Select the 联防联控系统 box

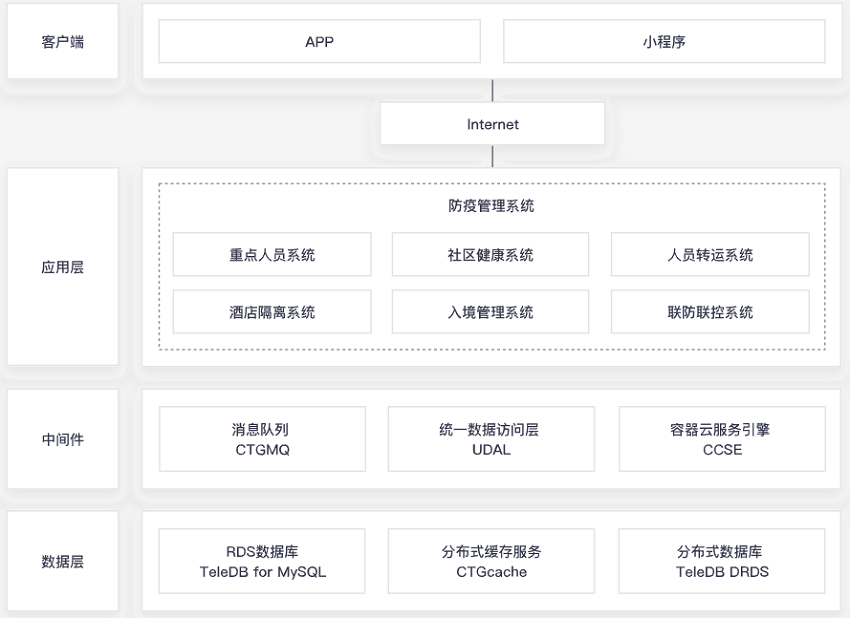tap(710, 312)
